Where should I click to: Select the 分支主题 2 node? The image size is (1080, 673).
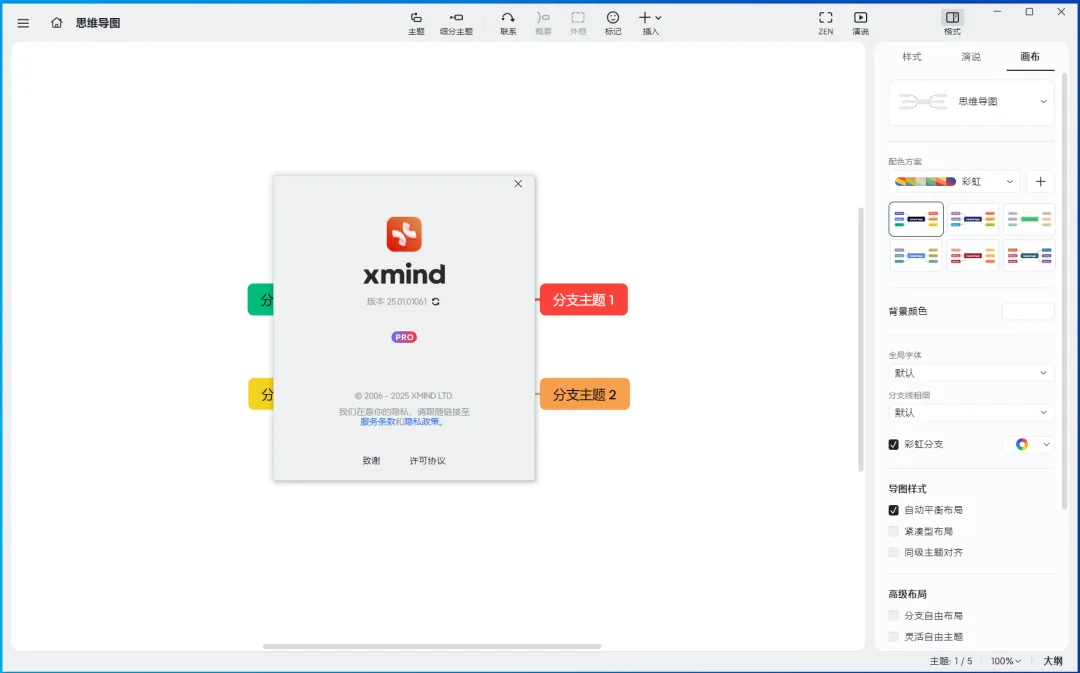(585, 394)
